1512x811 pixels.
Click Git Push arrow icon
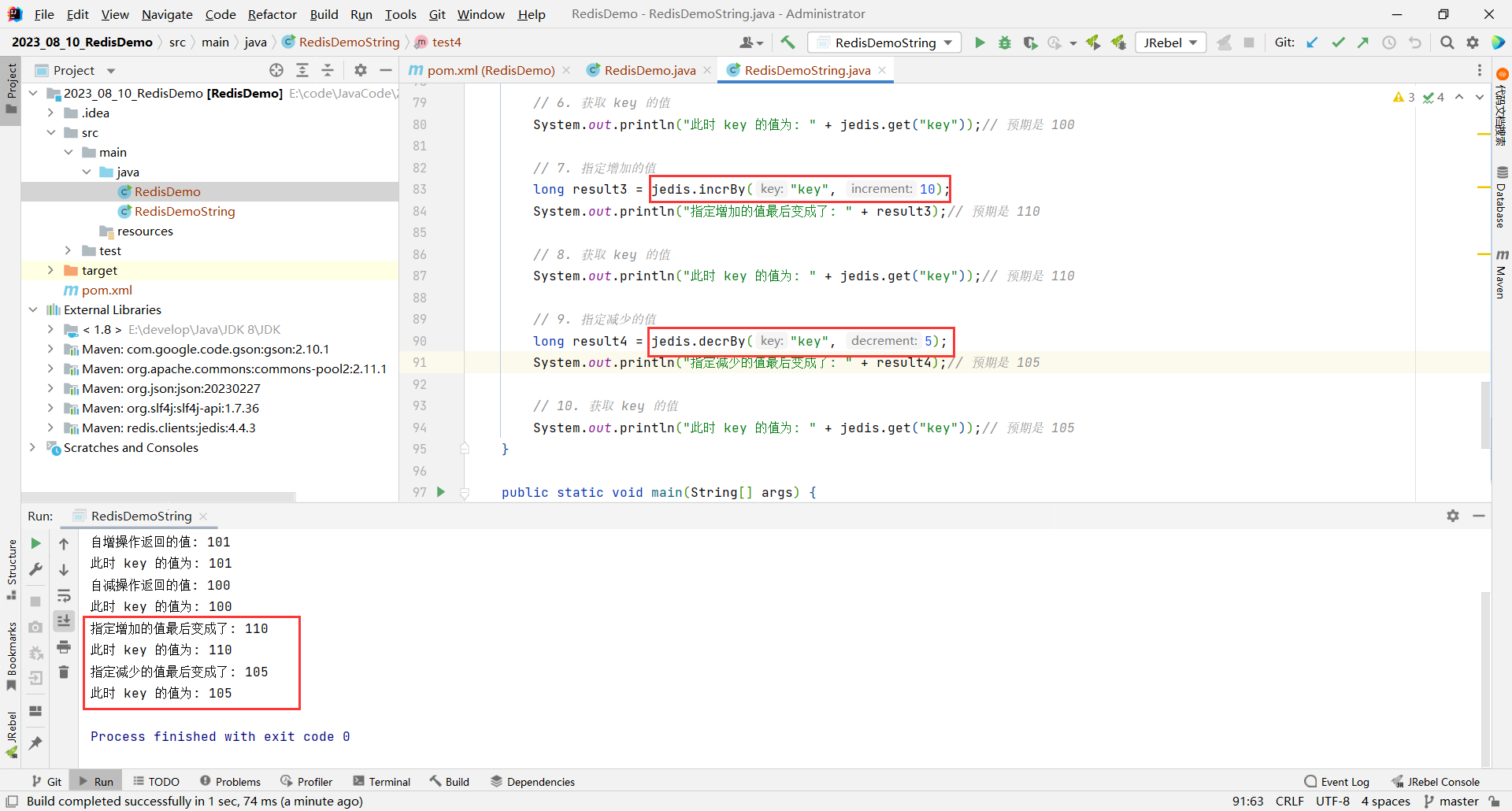click(x=1363, y=43)
